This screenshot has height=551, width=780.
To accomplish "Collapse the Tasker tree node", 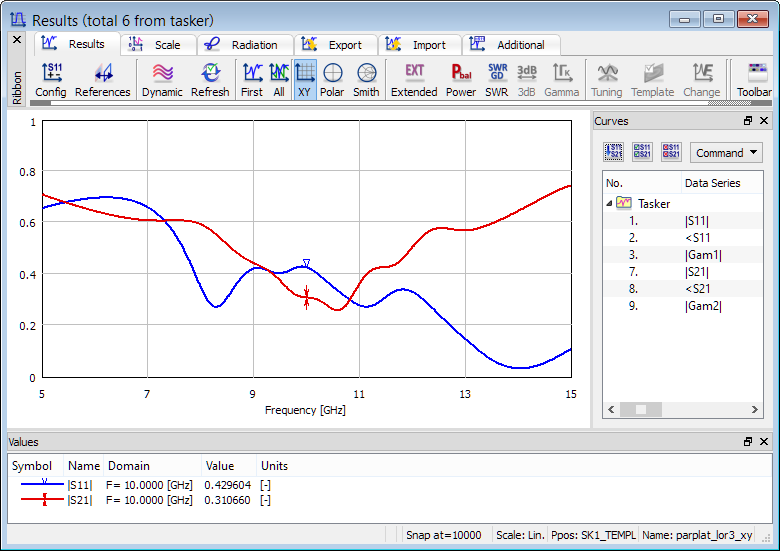I will (x=610, y=203).
